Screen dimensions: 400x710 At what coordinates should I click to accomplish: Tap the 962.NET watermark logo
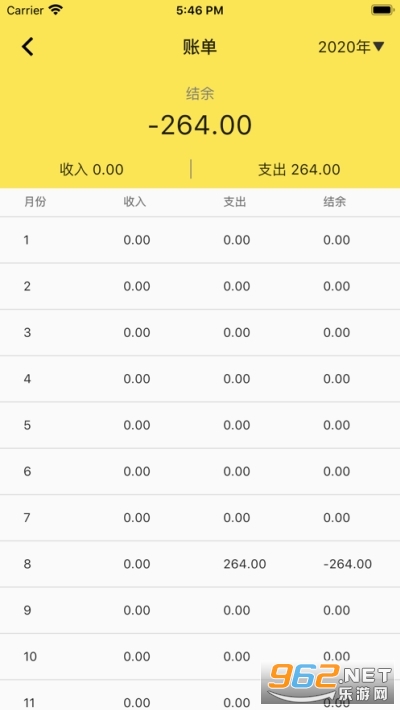328,683
